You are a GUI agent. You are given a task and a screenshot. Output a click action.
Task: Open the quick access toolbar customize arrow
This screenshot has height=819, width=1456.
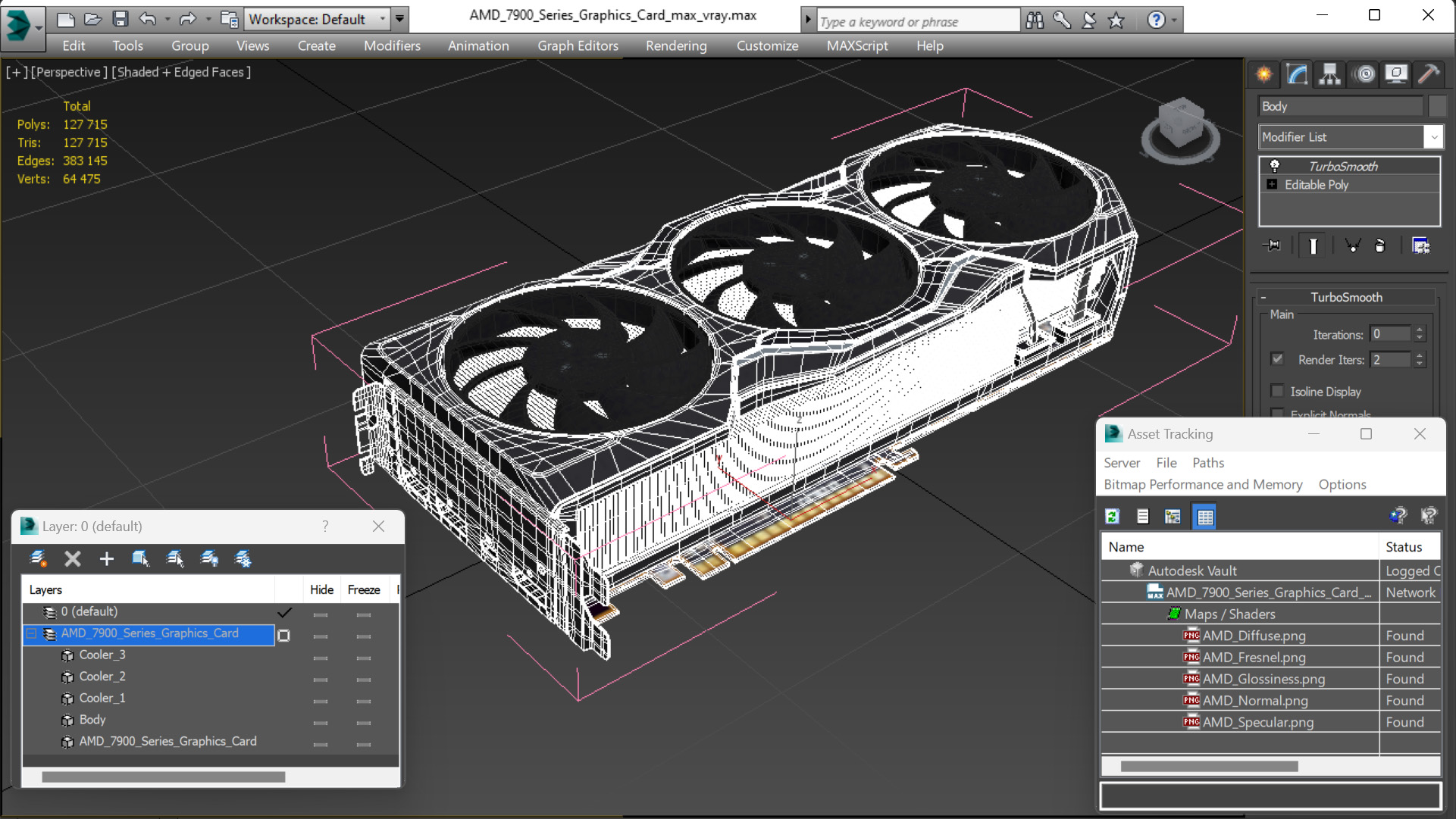[399, 19]
